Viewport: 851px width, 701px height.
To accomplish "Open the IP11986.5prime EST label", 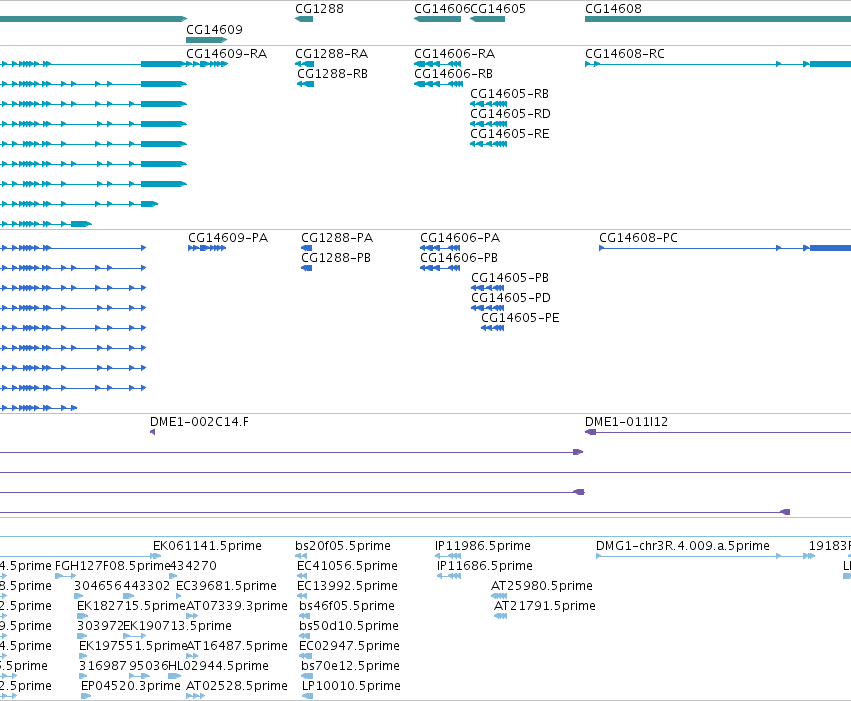I will click(483, 546).
